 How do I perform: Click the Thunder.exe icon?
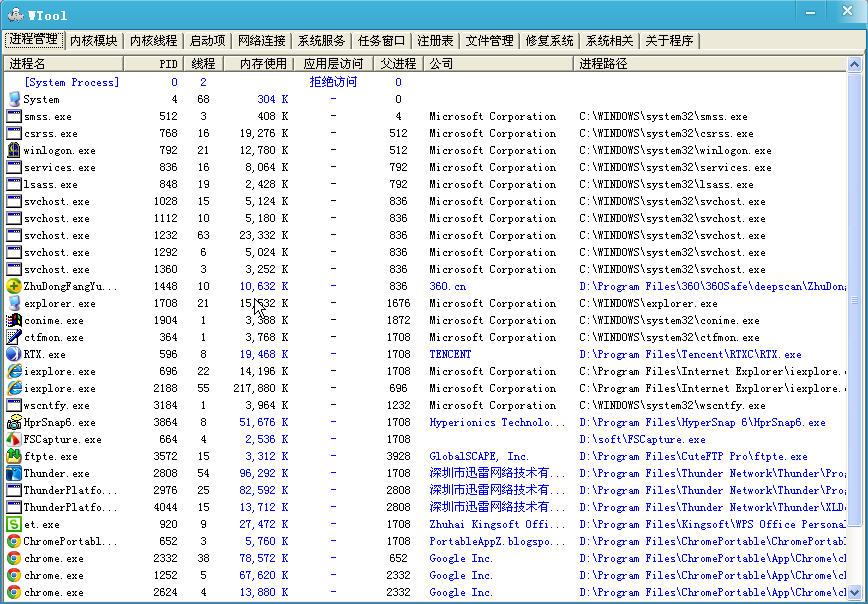[14, 474]
